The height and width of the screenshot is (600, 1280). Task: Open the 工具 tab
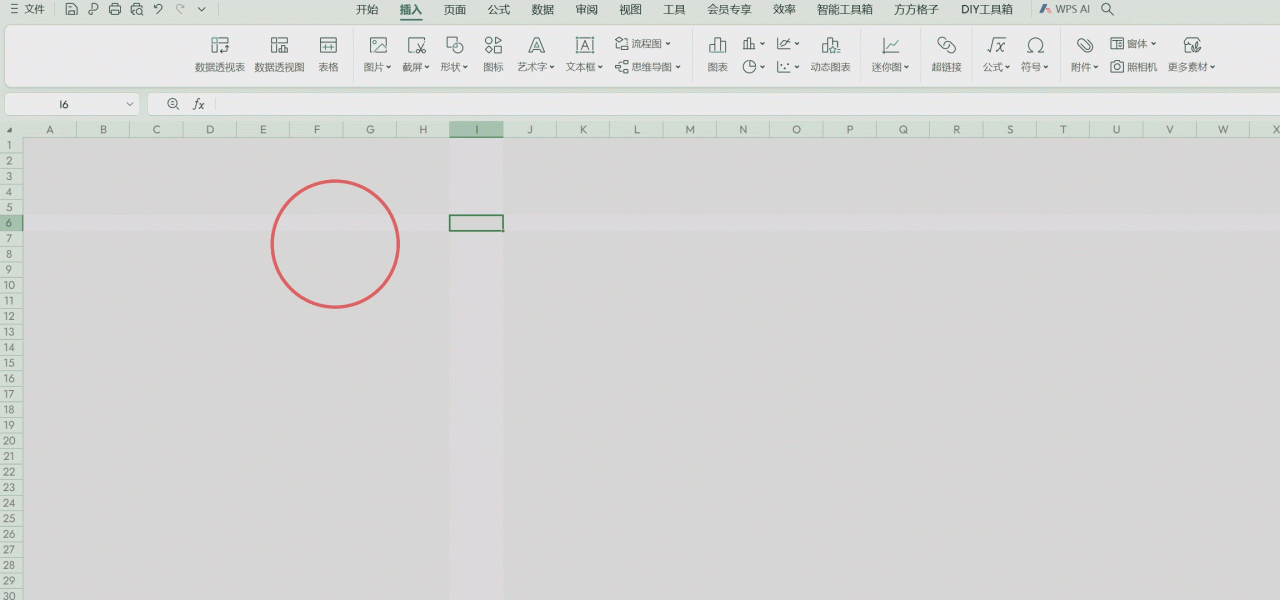click(675, 10)
